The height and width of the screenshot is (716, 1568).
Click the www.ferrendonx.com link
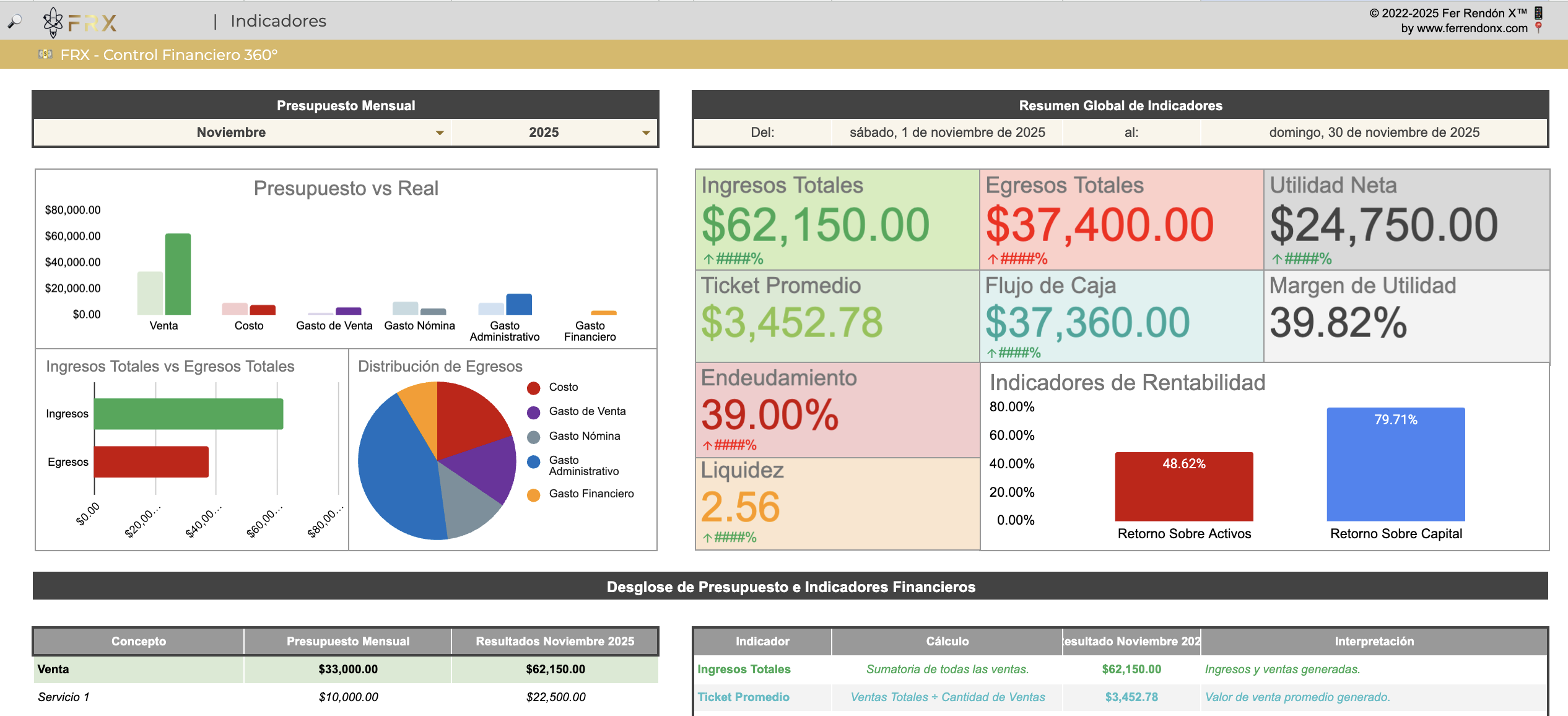point(1471,28)
